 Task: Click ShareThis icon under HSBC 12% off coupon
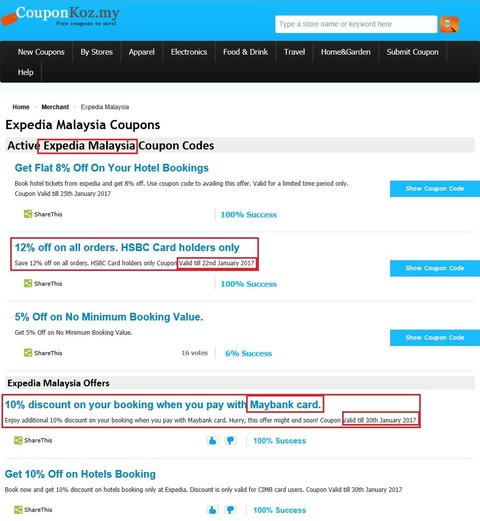pos(28,283)
